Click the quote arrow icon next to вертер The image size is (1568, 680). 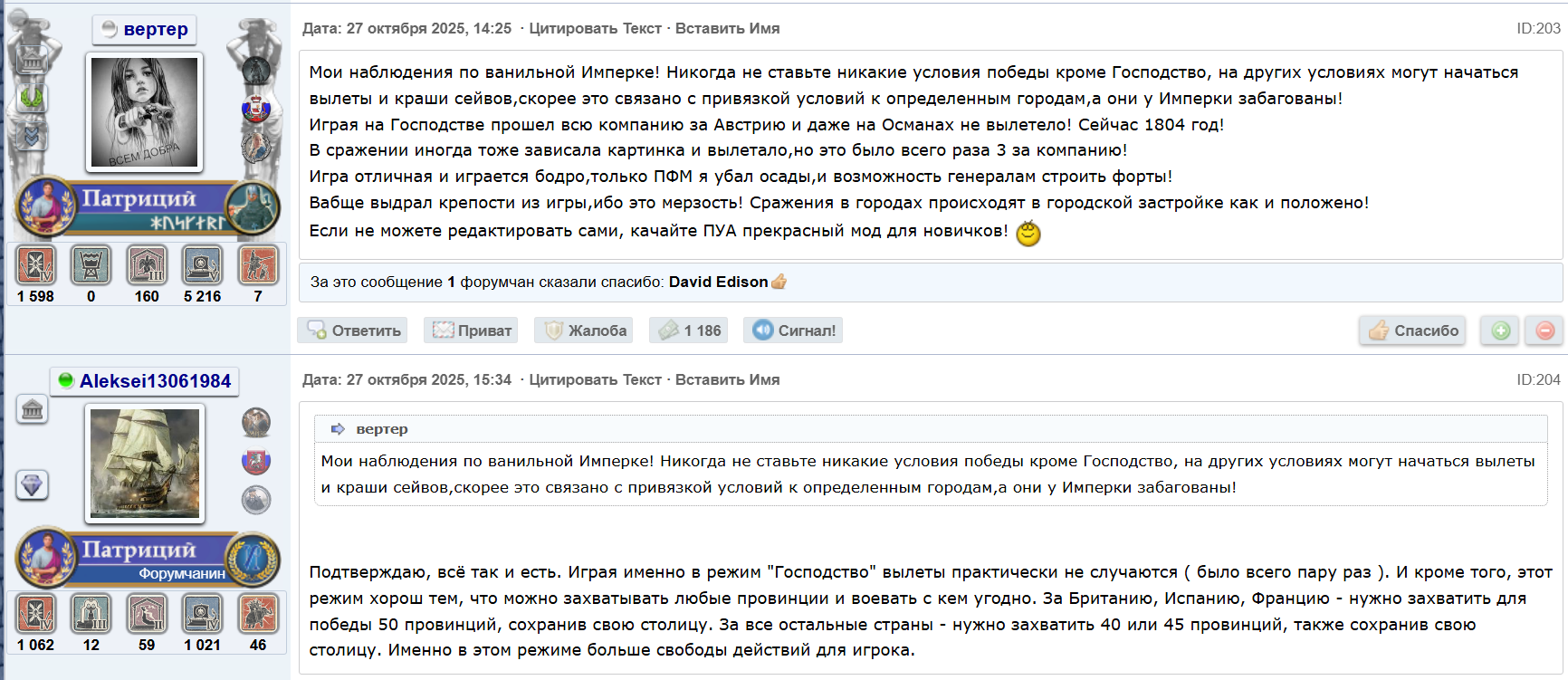pyautogui.click(x=338, y=429)
